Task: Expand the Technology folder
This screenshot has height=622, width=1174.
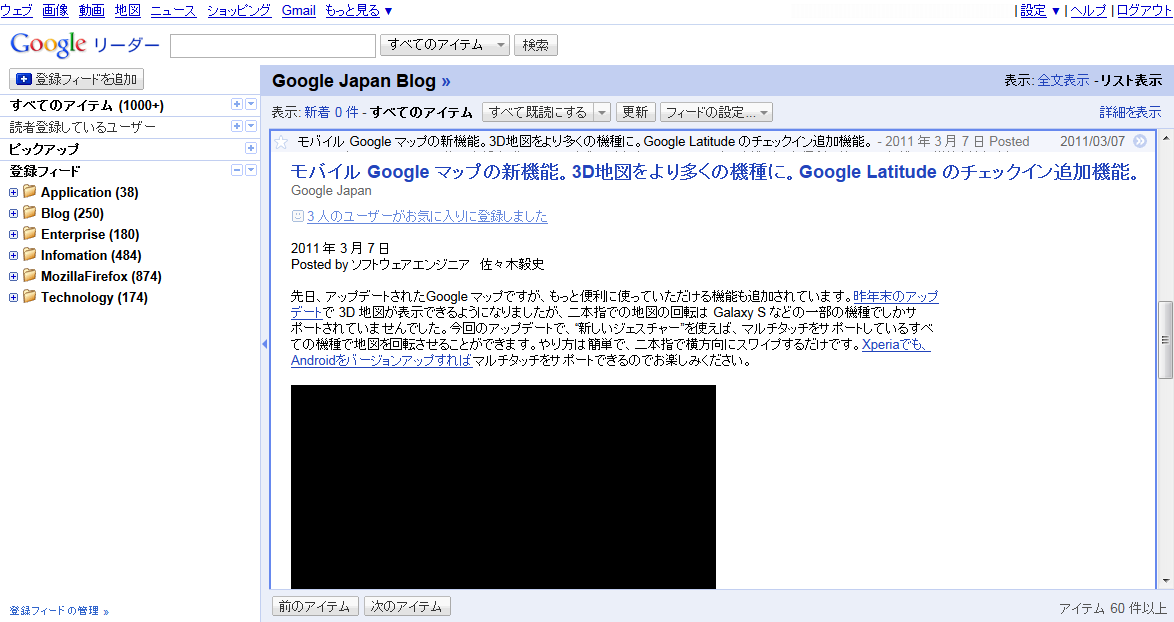Action: point(13,297)
